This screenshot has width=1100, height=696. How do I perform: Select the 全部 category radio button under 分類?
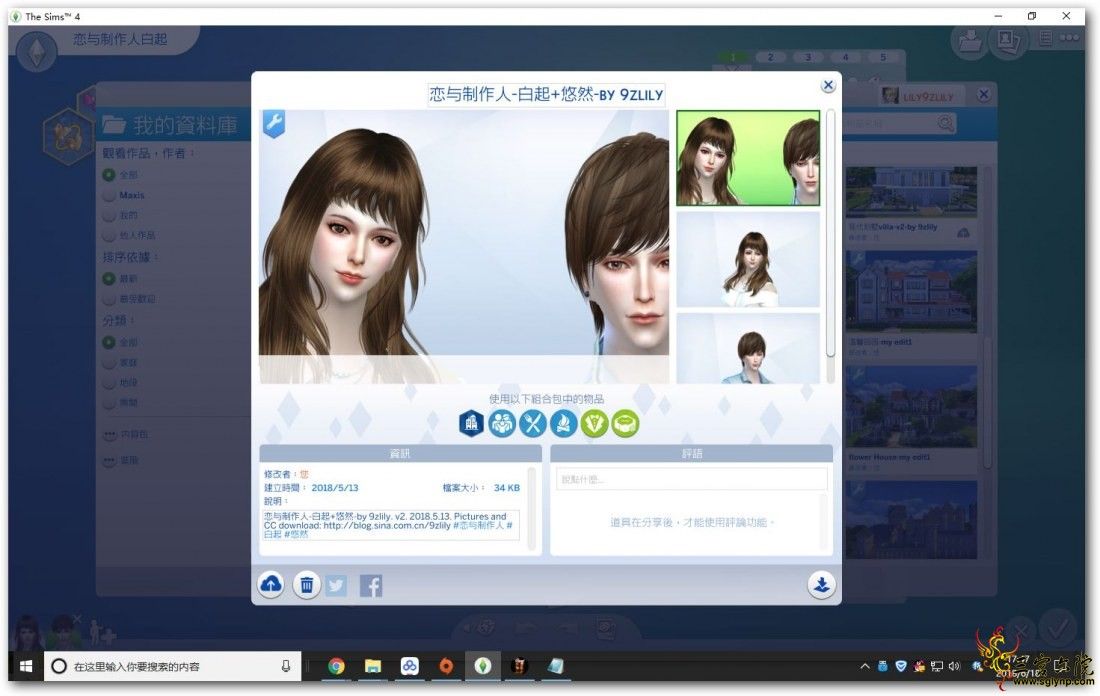109,342
